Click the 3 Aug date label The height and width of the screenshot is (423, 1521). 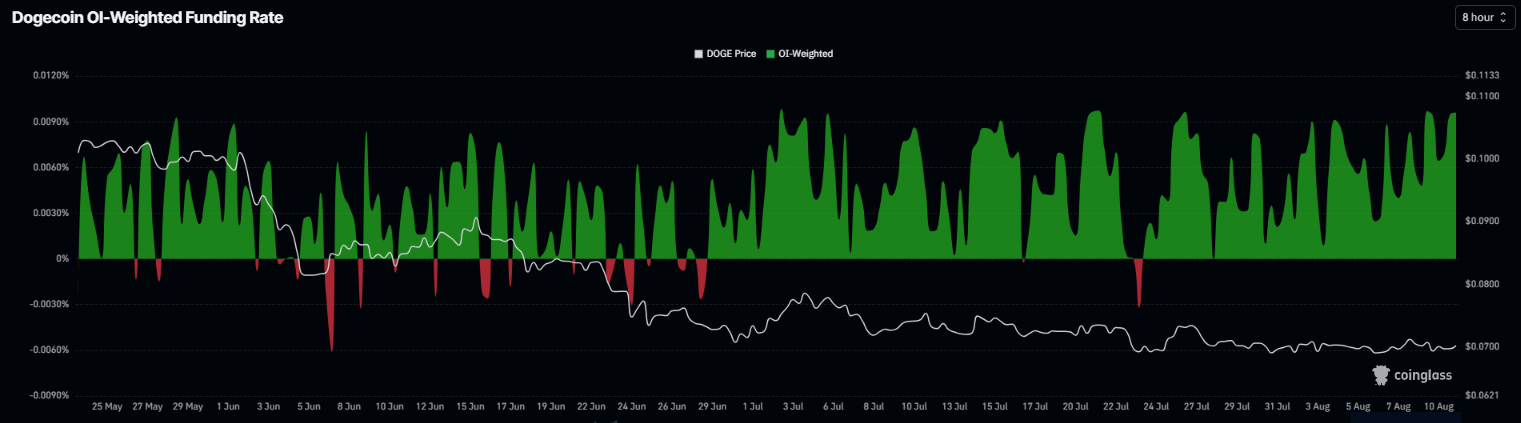tap(1318, 407)
